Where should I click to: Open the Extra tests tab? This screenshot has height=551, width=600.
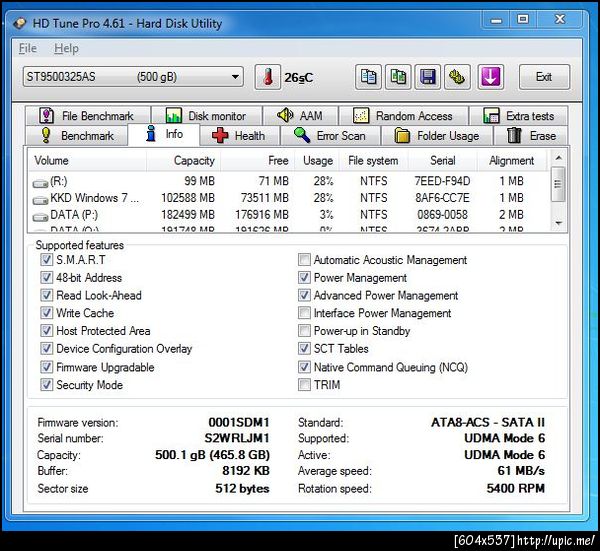pyautogui.click(x=518, y=116)
